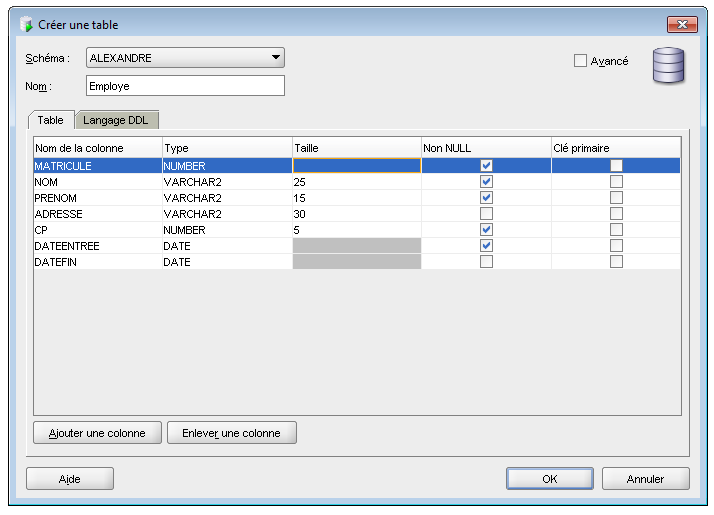Enable the Avancé checkbox
714x515 pixels.
pyautogui.click(x=580, y=61)
